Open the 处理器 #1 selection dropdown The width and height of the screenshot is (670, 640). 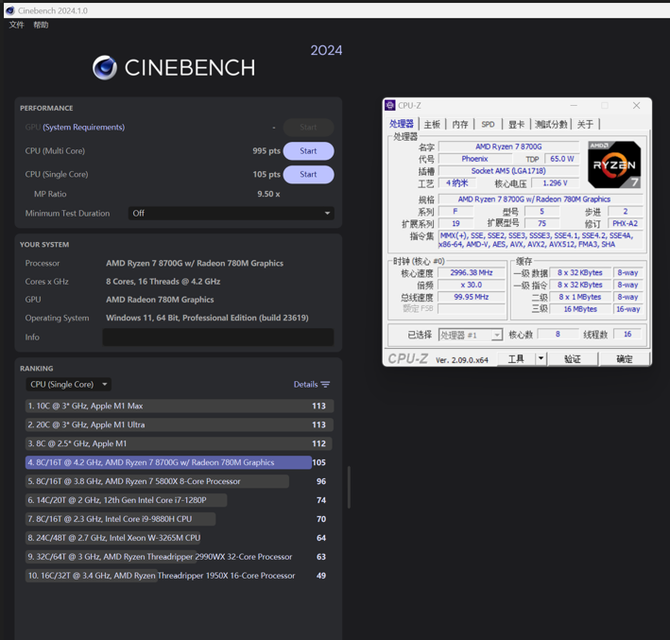pos(470,335)
